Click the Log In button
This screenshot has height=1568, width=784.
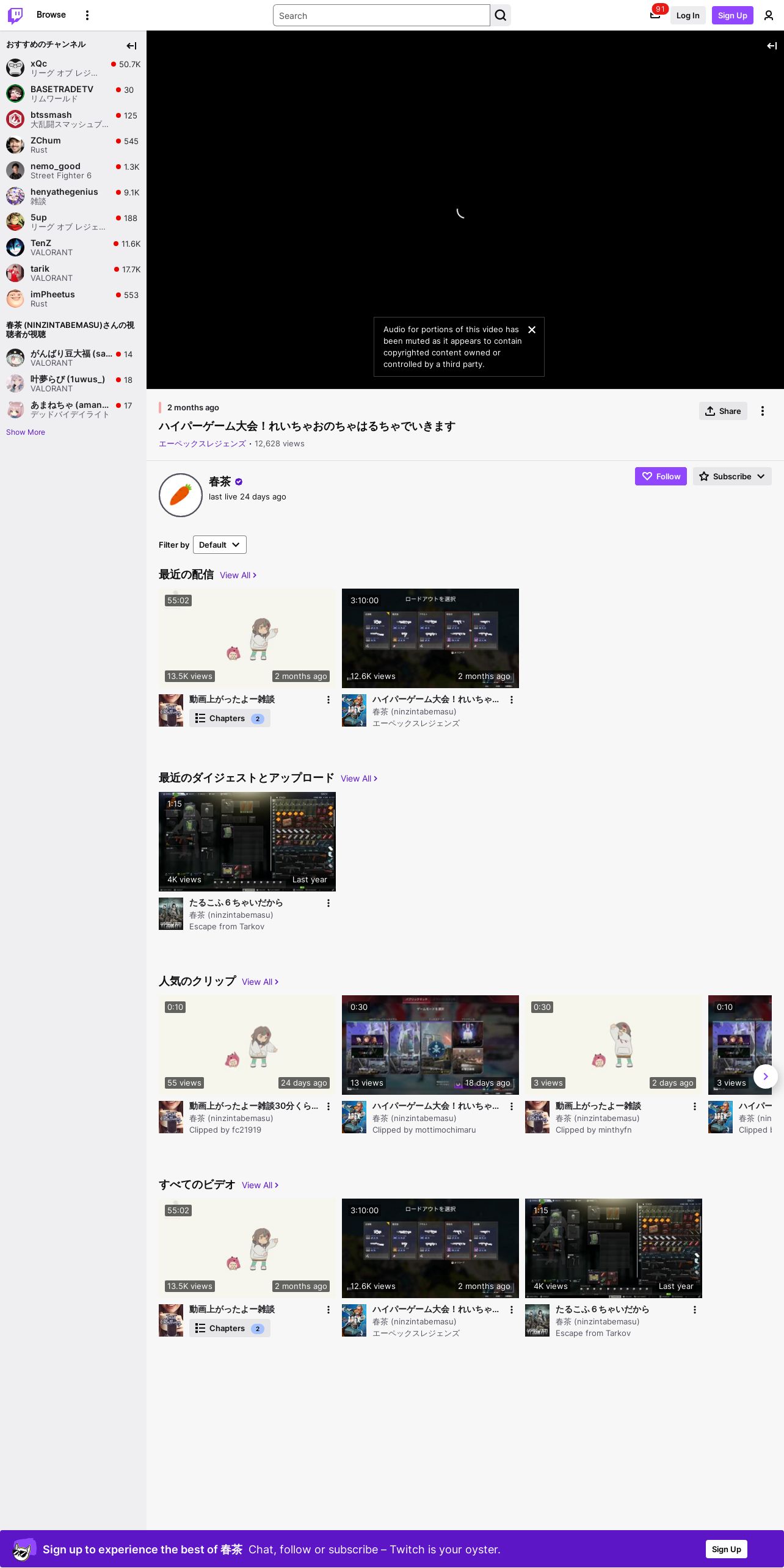(x=688, y=15)
